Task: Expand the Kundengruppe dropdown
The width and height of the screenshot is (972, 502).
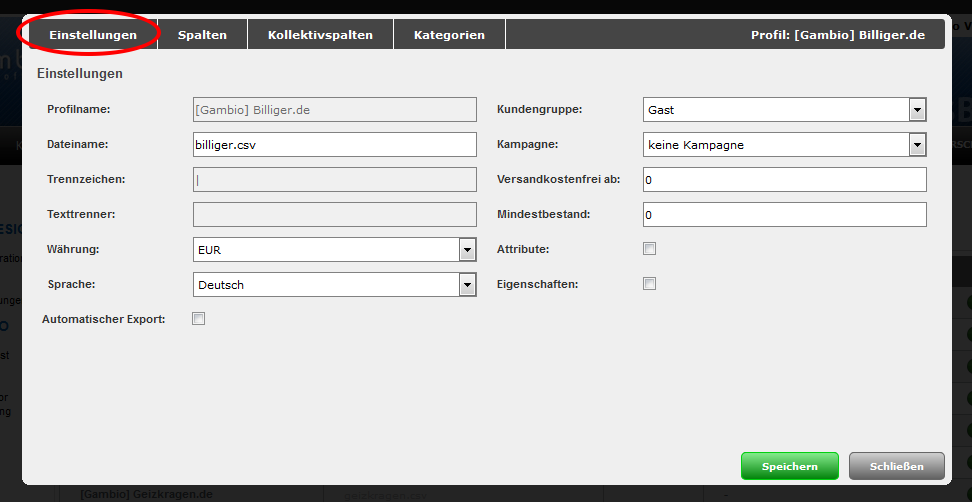Action: (784, 110)
